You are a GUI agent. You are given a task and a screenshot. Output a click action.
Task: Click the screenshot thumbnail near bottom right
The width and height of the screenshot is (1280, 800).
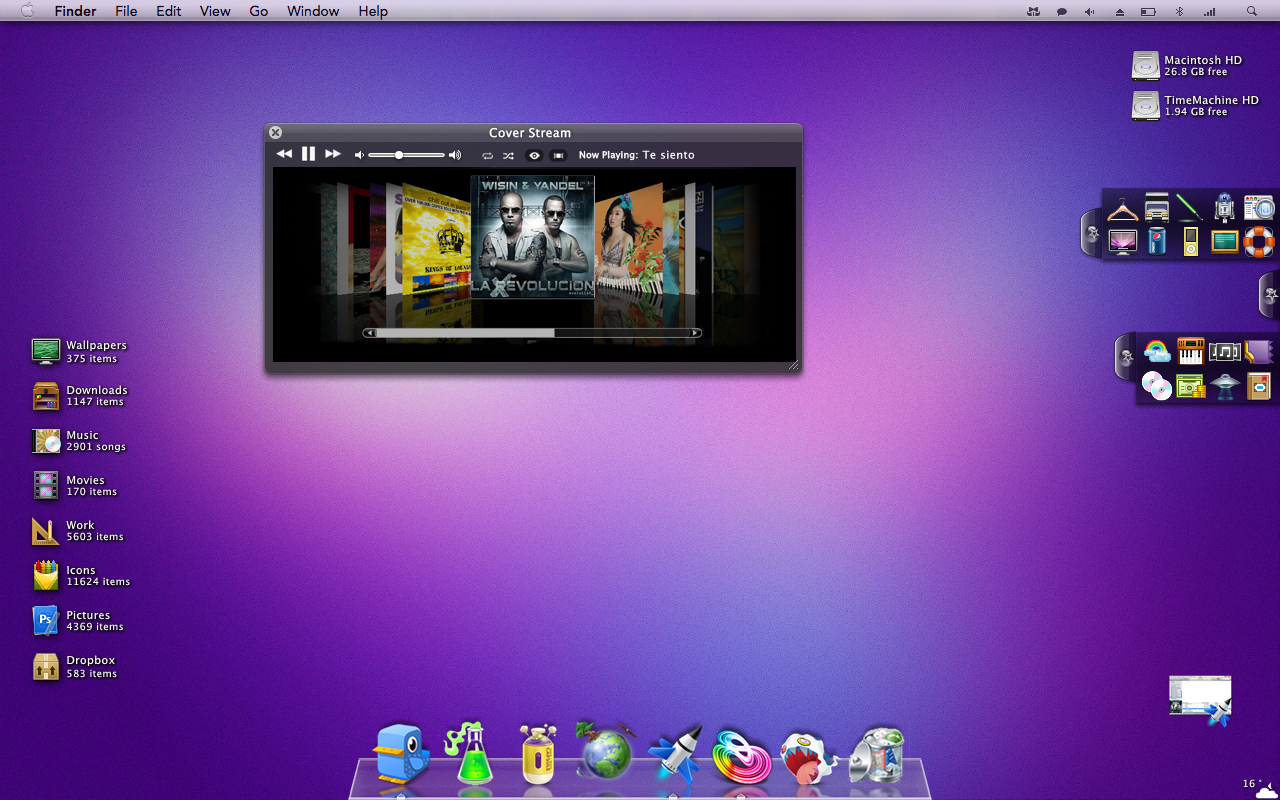(1199, 697)
